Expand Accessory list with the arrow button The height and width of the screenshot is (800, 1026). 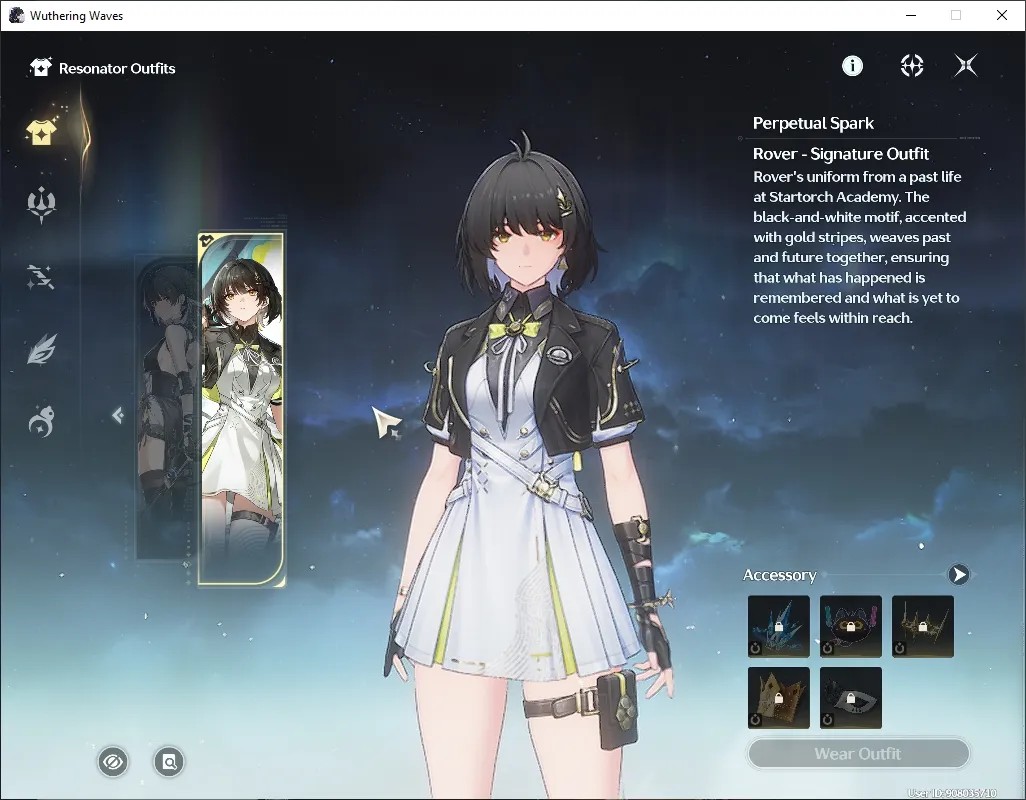(959, 574)
